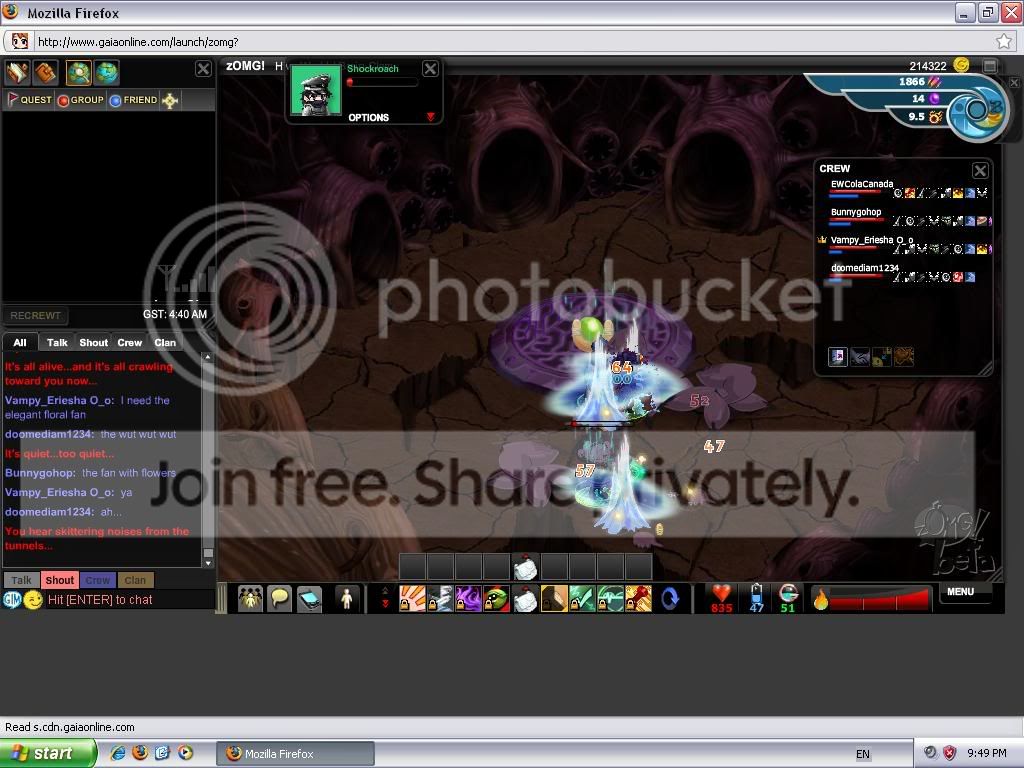Select crew member EWColaCanada
Image resolution: width=1024 pixels, height=768 pixels.
click(x=861, y=184)
